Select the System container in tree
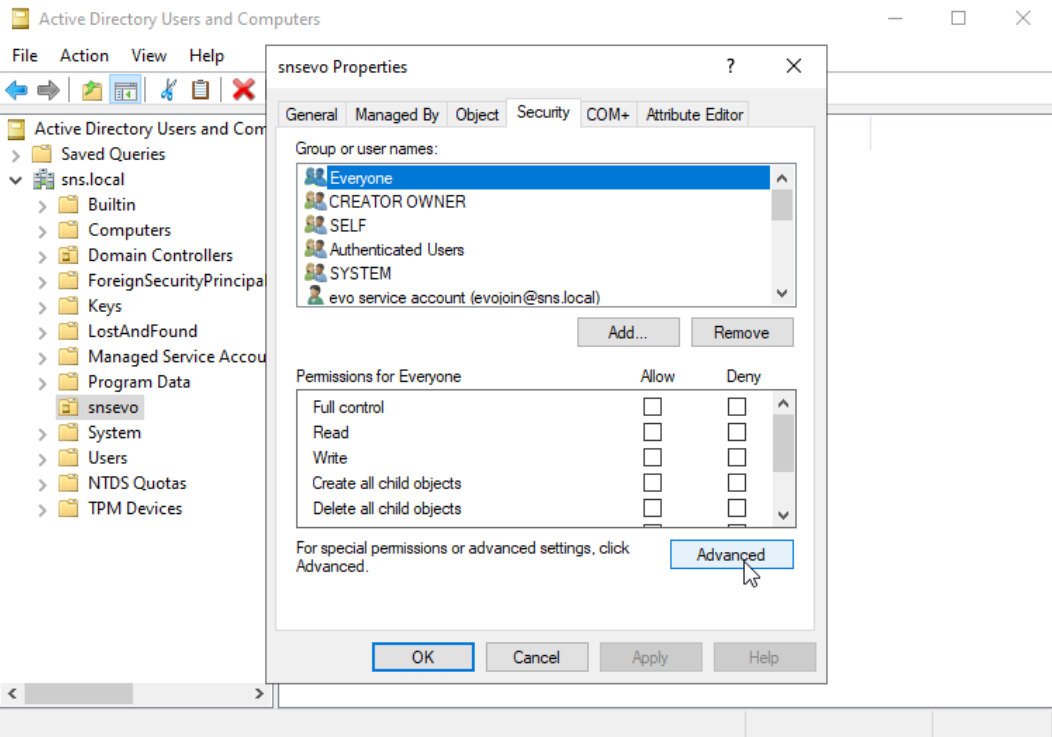1052x737 pixels. (x=114, y=433)
